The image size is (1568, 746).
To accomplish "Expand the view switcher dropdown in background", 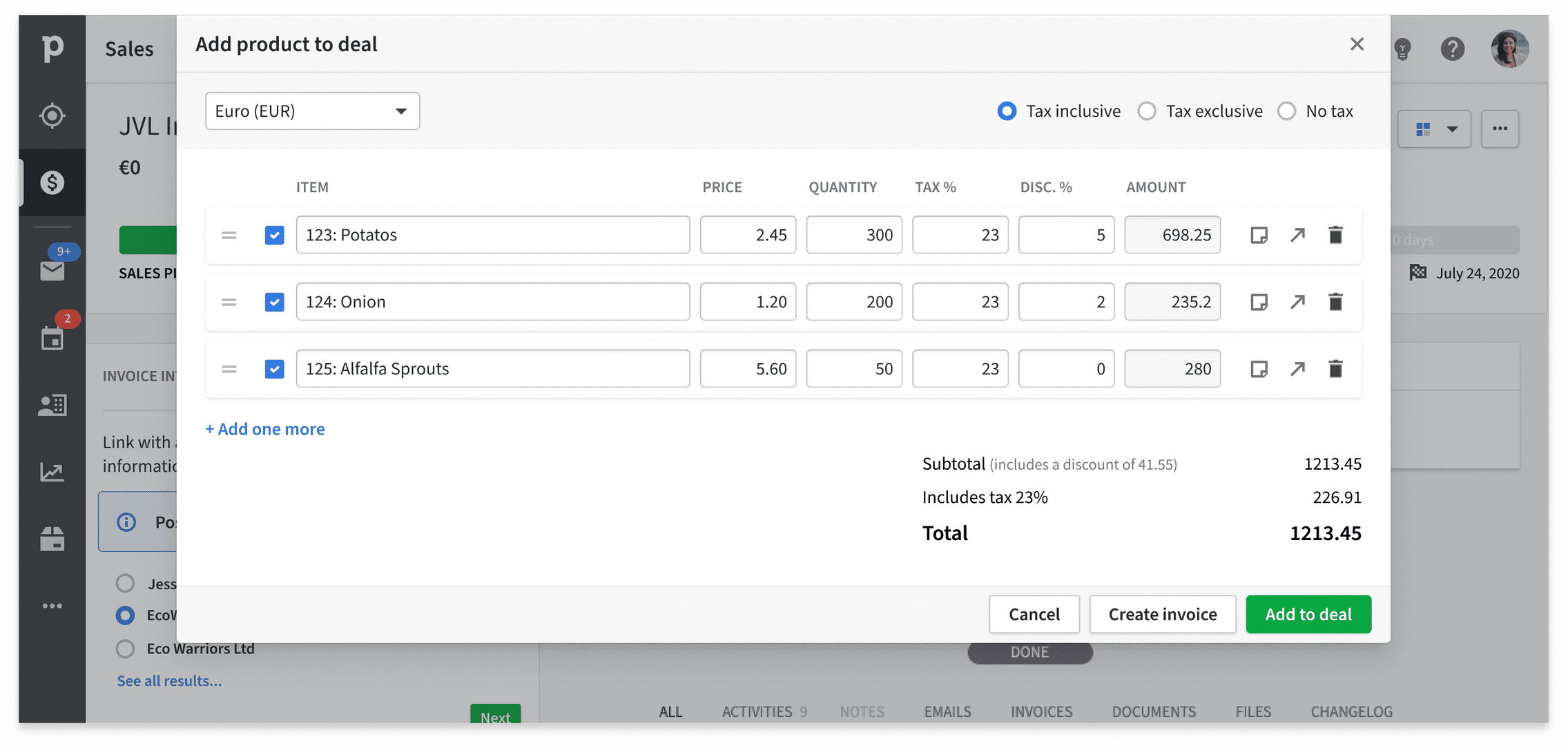I will click(1434, 129).
